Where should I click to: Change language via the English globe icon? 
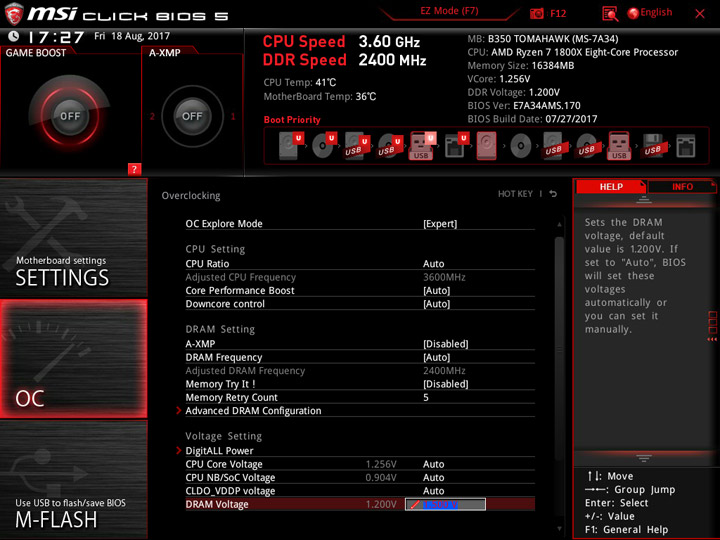tap(633, 13)
